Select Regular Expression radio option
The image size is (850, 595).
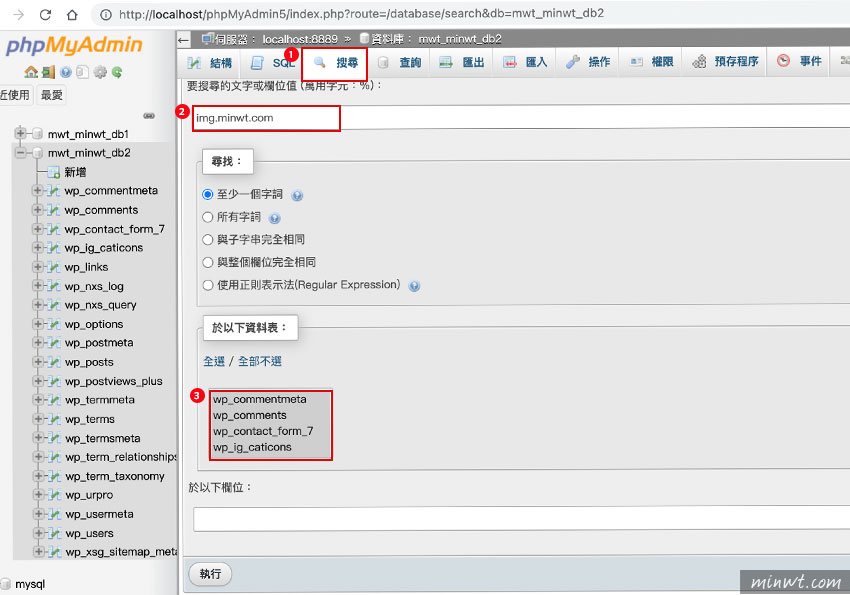tap(208, 285)
